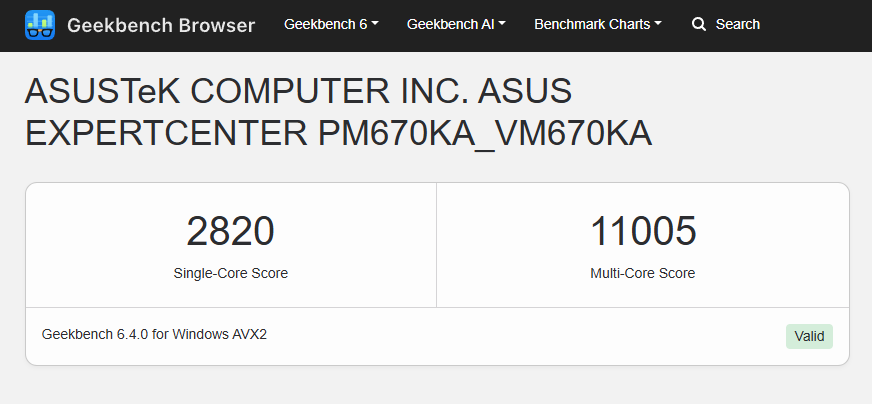This screenshot has height=404, width=872.
Task: Click the caret arrow beside Geekbench 6
Action: (x=375, y=24)
